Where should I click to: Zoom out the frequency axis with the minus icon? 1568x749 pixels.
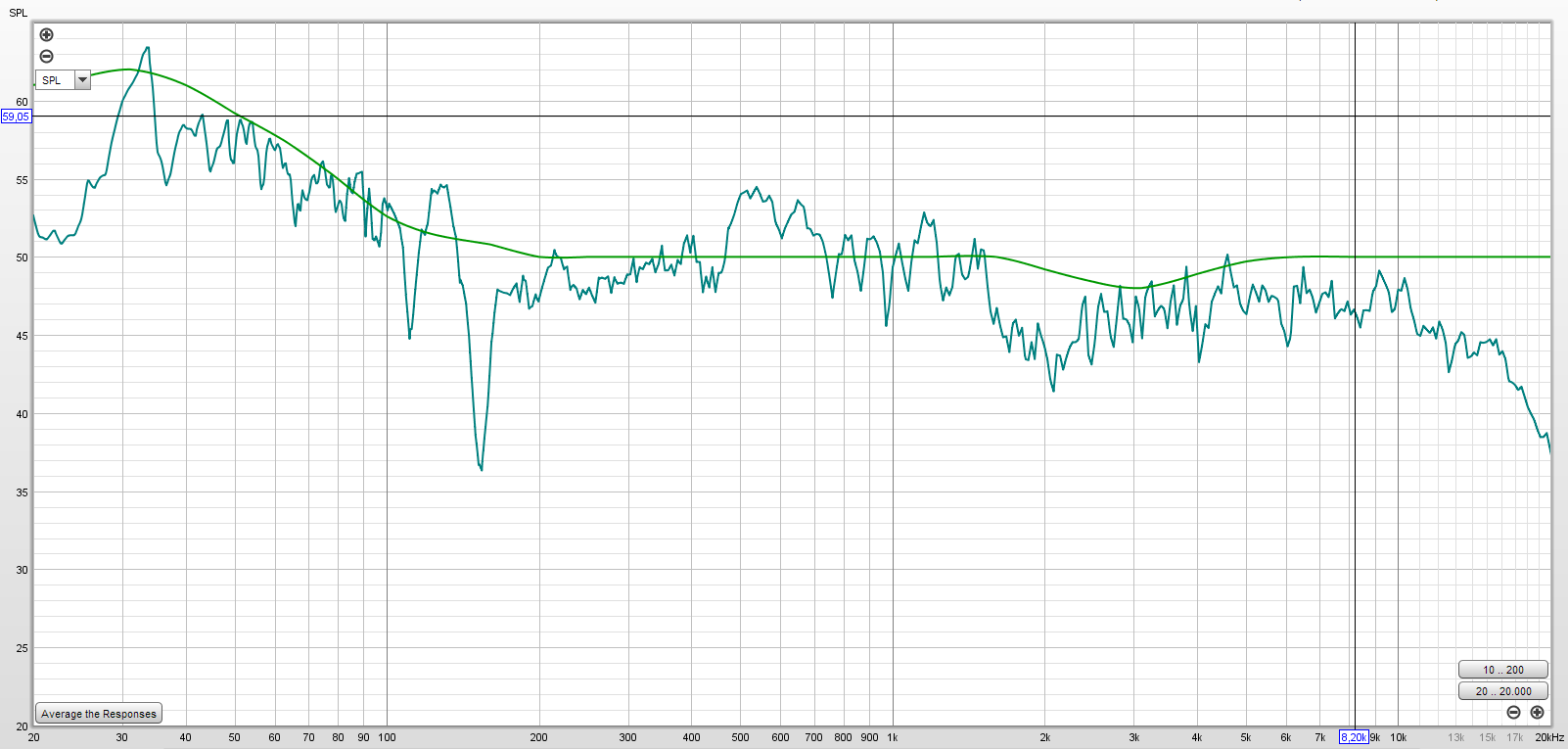point(1513,712)
